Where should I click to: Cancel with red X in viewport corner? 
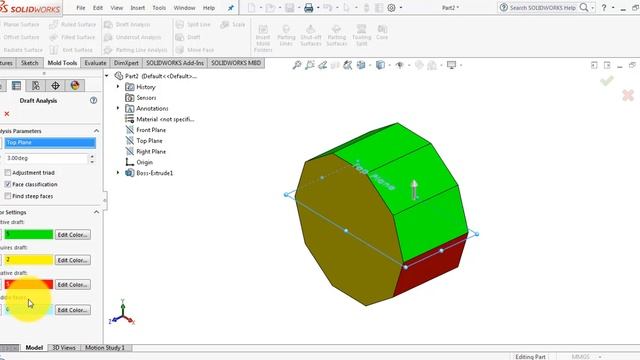(x=628, y=96)
